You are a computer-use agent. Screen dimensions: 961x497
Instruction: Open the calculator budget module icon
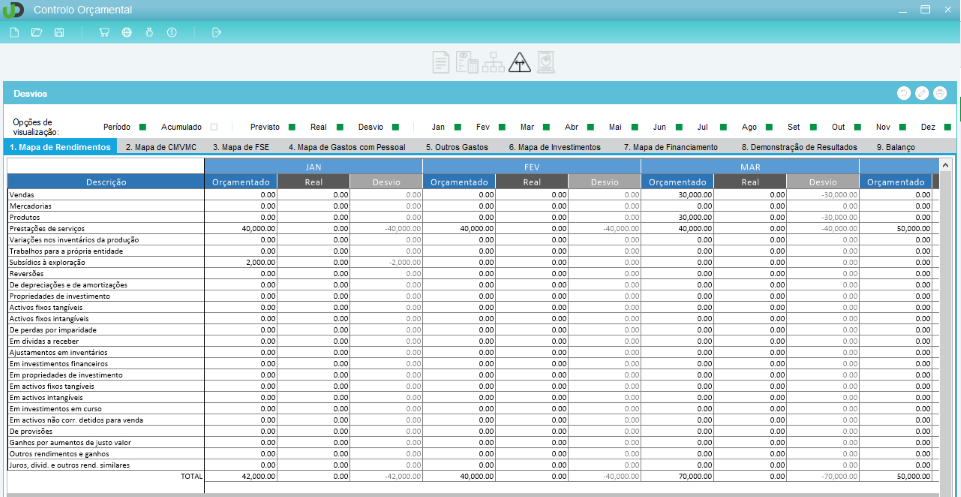pyautogui.click(x=467, y=63)
